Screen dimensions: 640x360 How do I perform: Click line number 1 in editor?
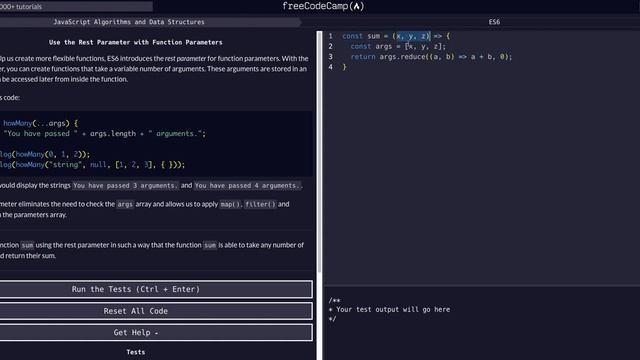click(x=331, y=36)
